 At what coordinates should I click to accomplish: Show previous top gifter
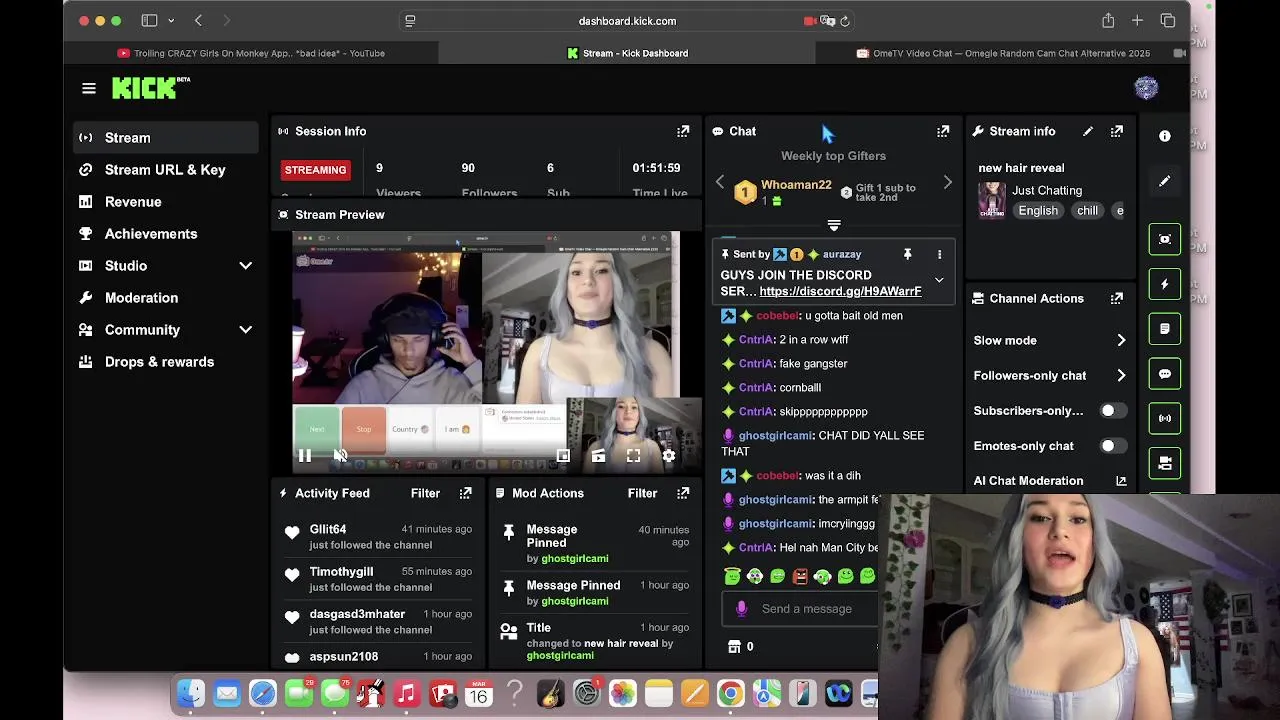pos(720,183)
